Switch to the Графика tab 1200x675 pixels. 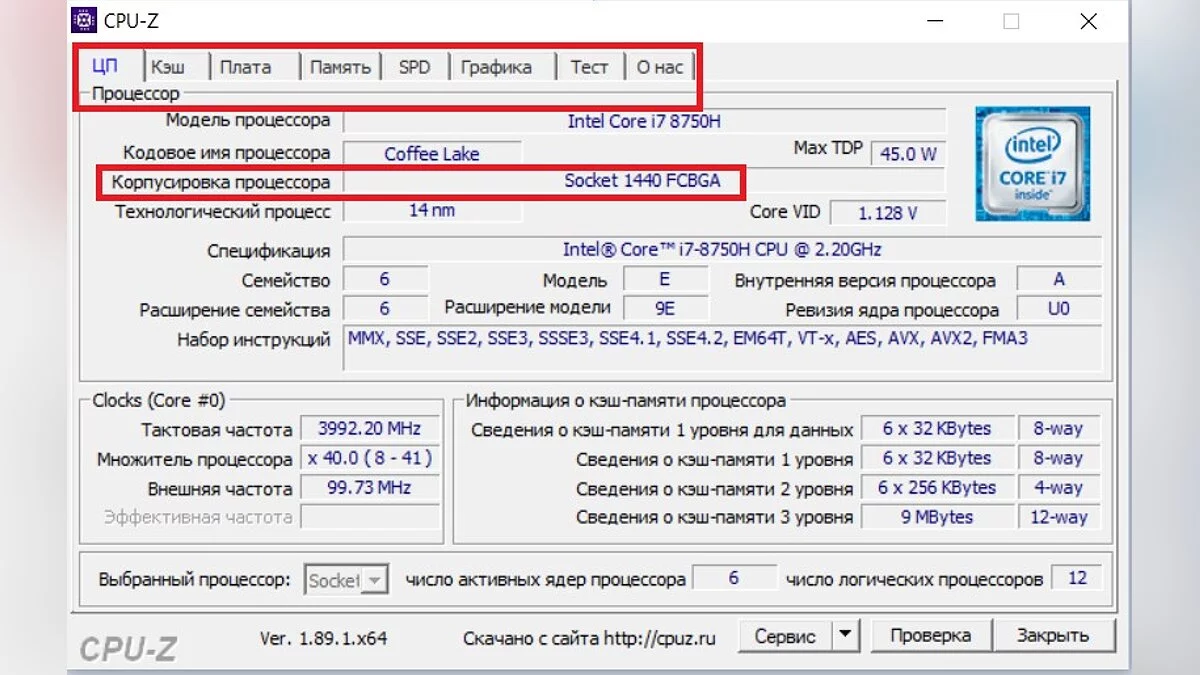[x=496, y=67]
